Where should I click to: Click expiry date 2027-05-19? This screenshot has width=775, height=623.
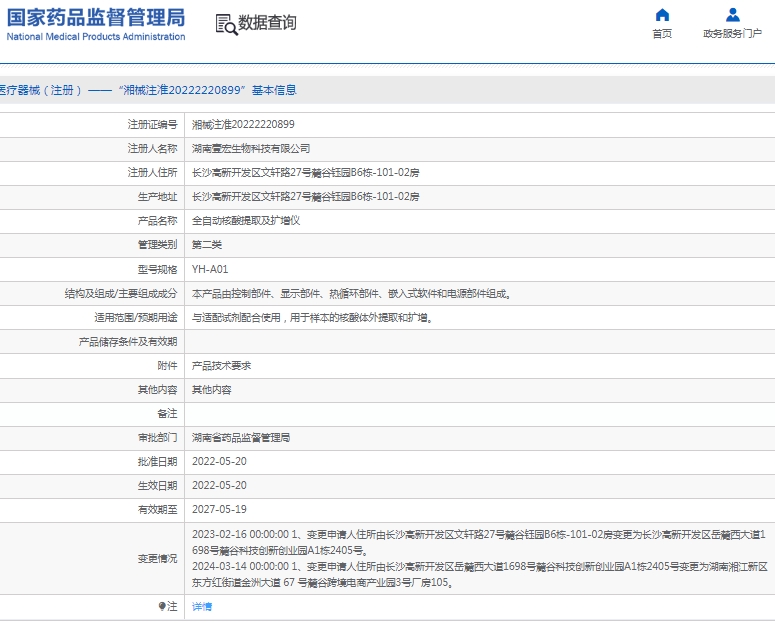point(219,509)
